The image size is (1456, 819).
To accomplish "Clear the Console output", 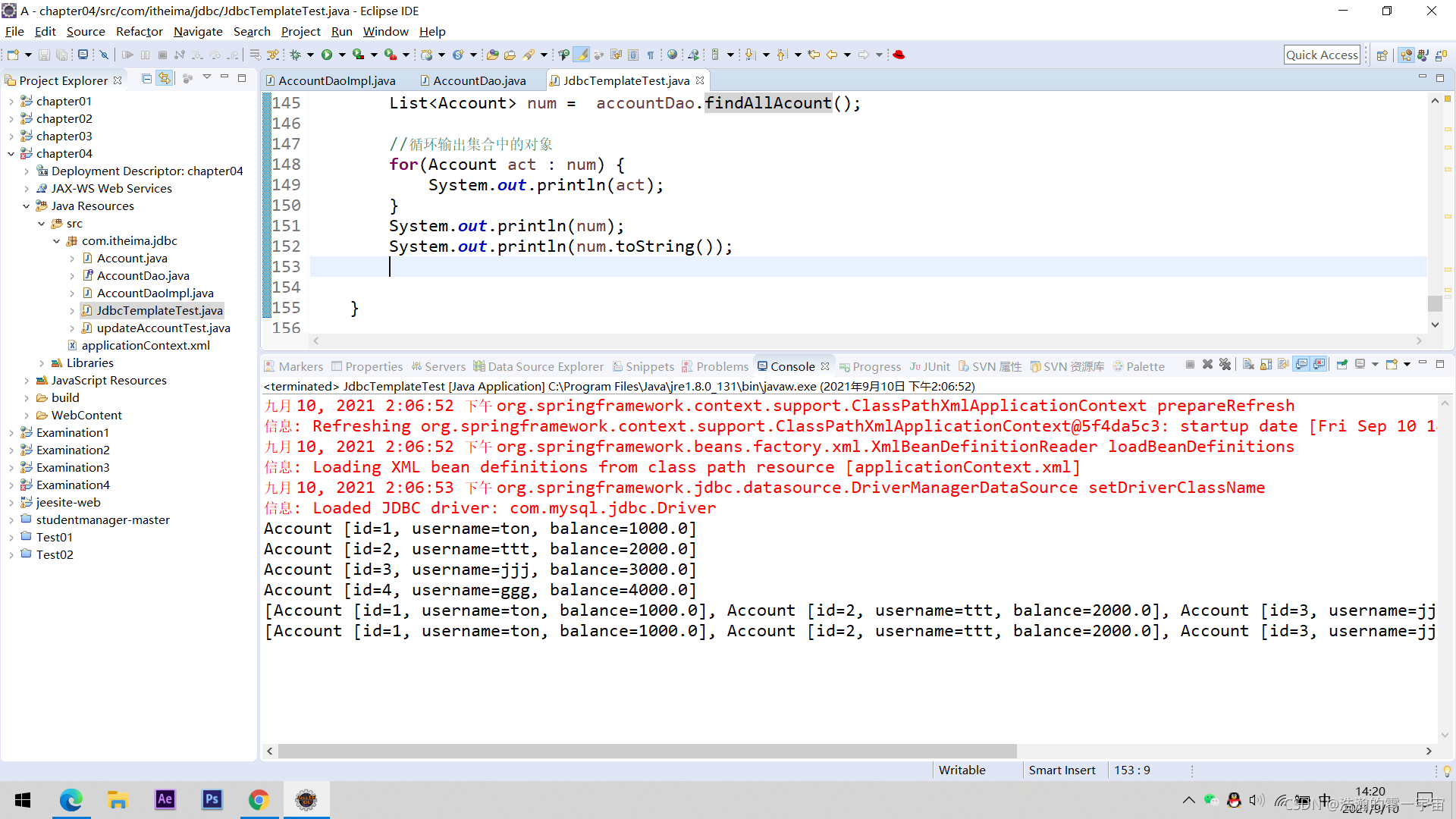I will 1248,365.
